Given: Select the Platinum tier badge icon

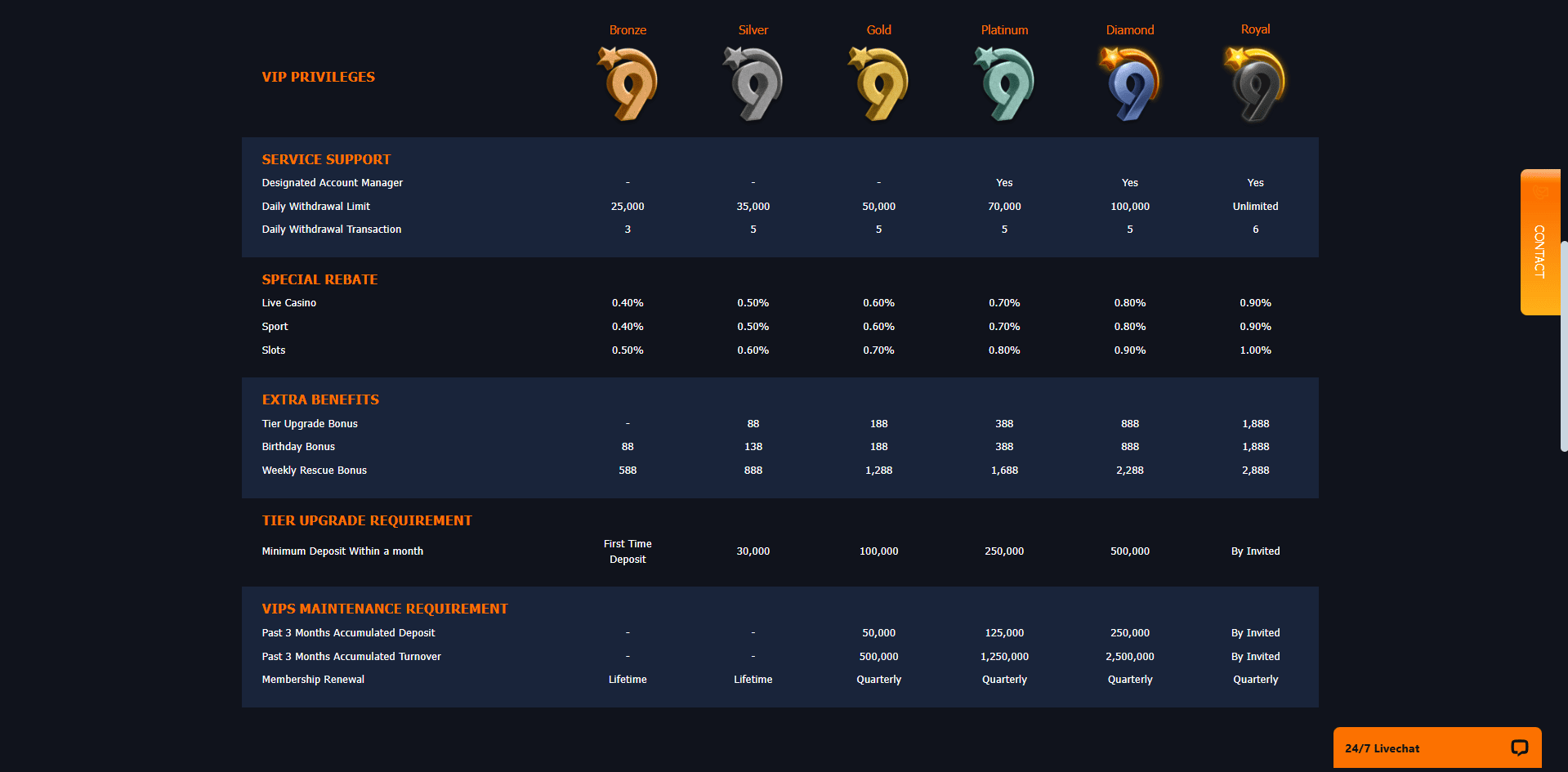Looking at the screenshot, I should coord(1003,82).
